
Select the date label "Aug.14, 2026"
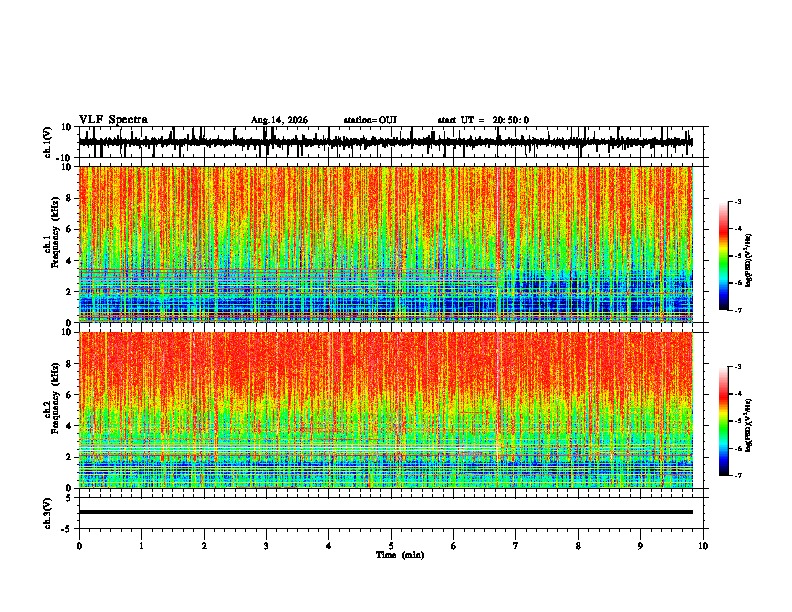coord(279,120)
